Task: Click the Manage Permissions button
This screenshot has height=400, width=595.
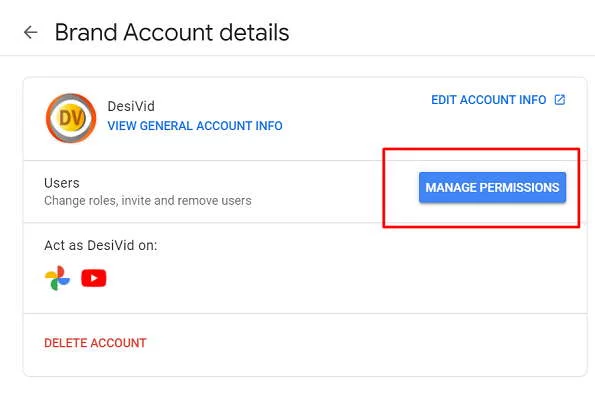Action: [492, 187]
